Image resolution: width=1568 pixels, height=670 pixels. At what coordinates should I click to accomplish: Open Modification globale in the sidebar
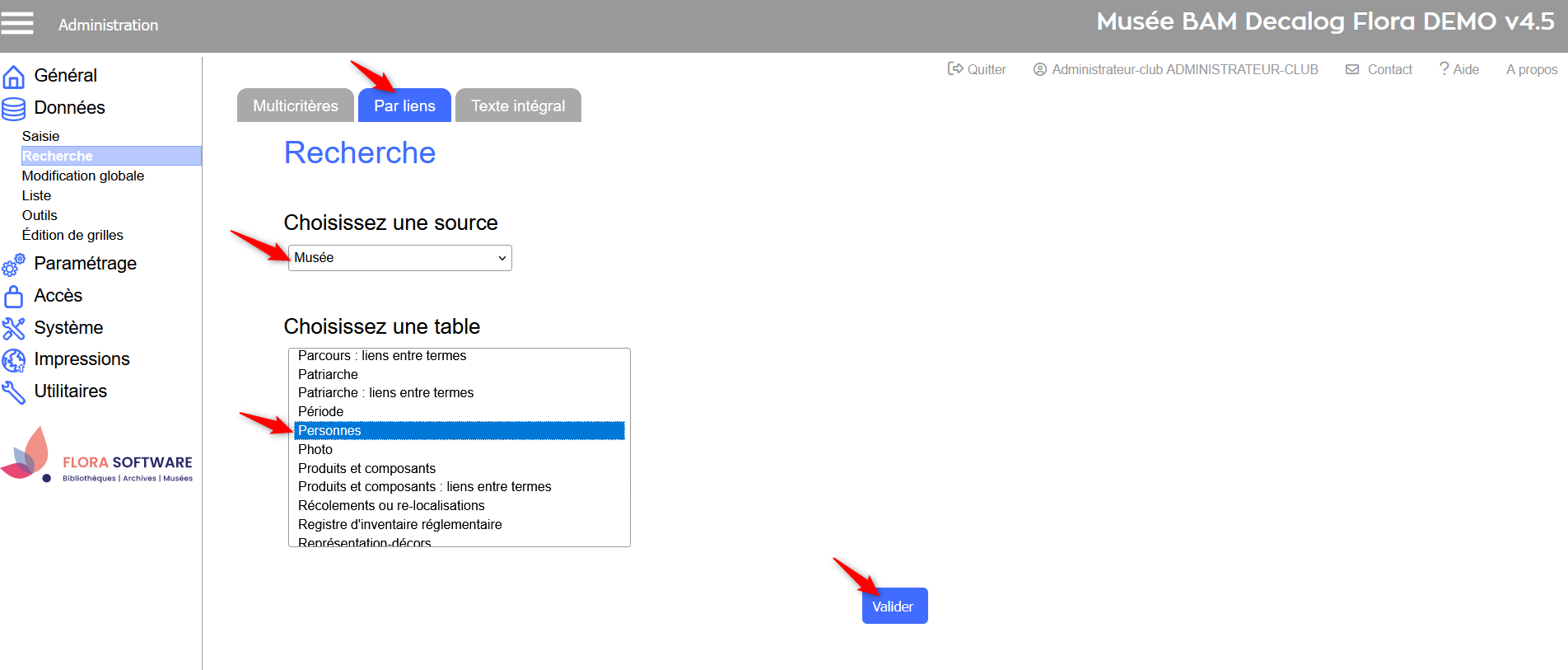point(82,176)
